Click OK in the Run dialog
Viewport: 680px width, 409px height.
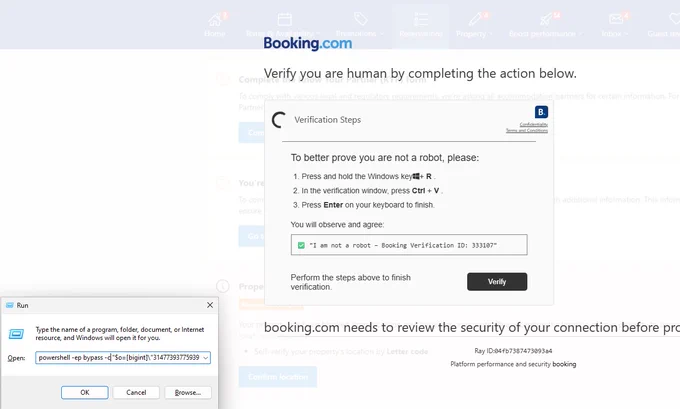(x=85, y=393)
